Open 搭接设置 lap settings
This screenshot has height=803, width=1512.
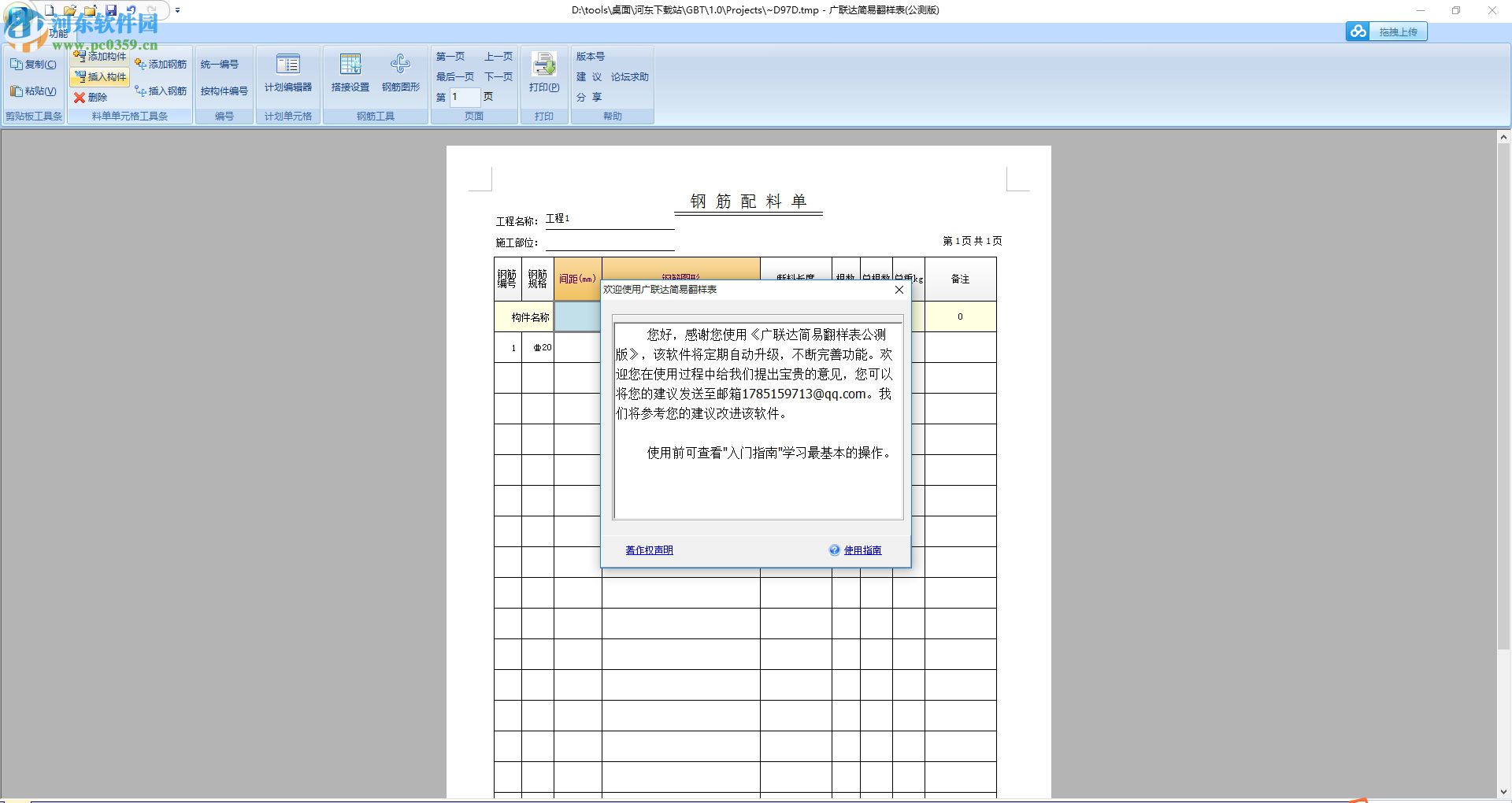click(350, 73)
